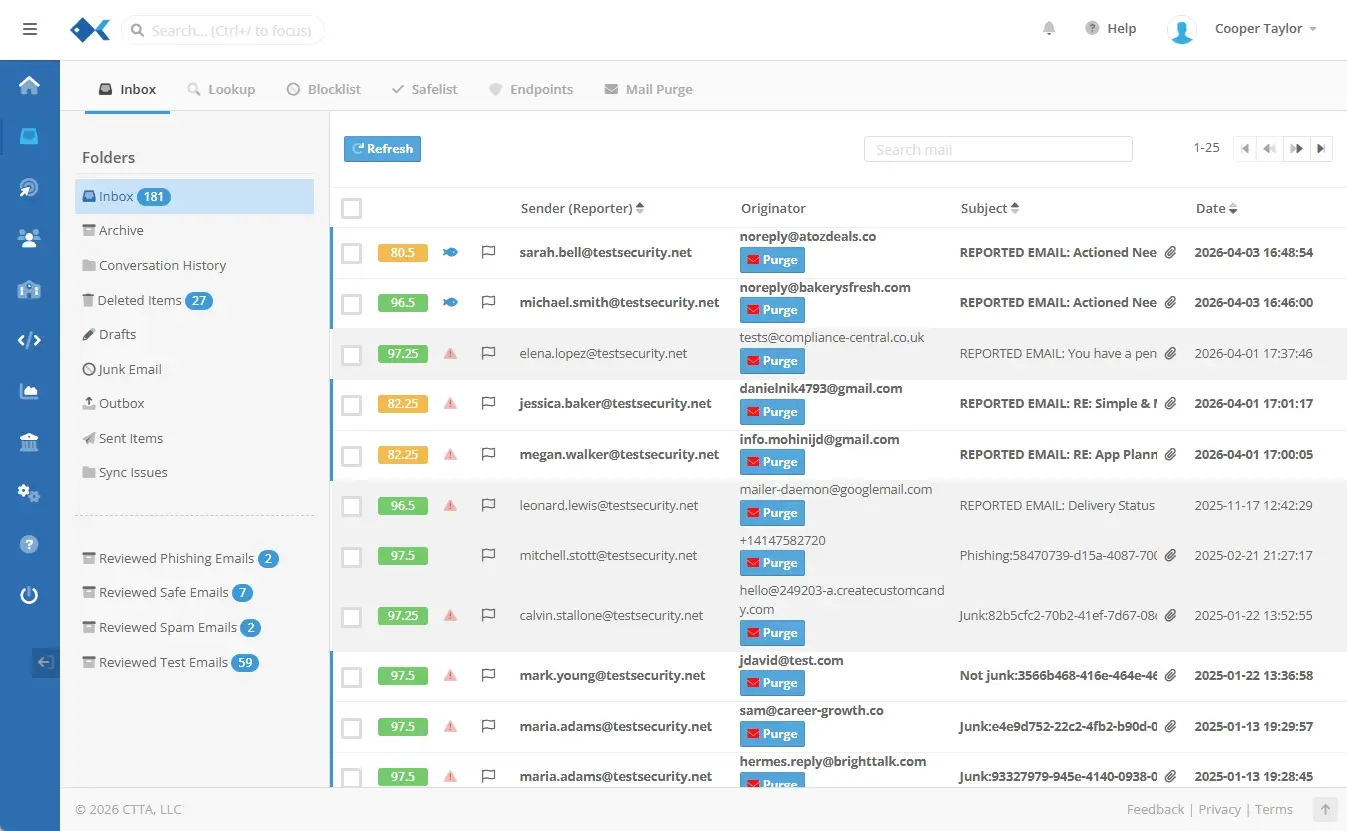
Task: Click the power icon in sidebar
Action: (29, 596)
